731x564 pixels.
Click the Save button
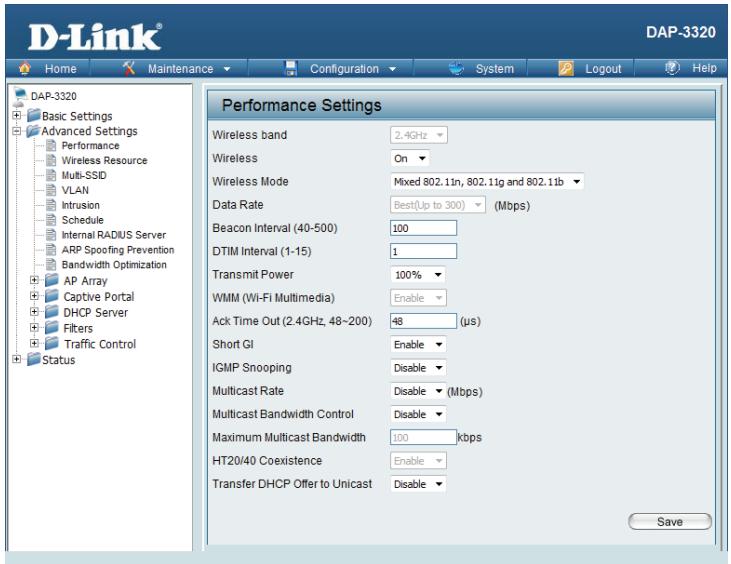(670, 522)
